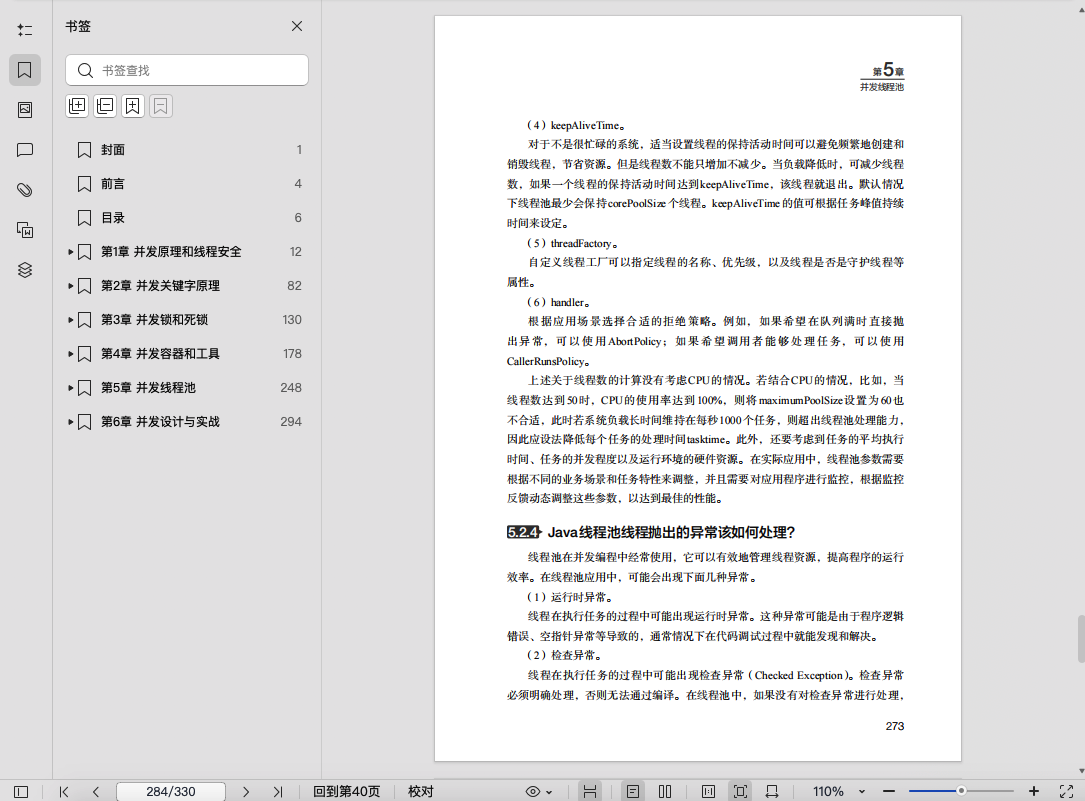Toggle the sidebar panel button in status bar

pos(21,791)
